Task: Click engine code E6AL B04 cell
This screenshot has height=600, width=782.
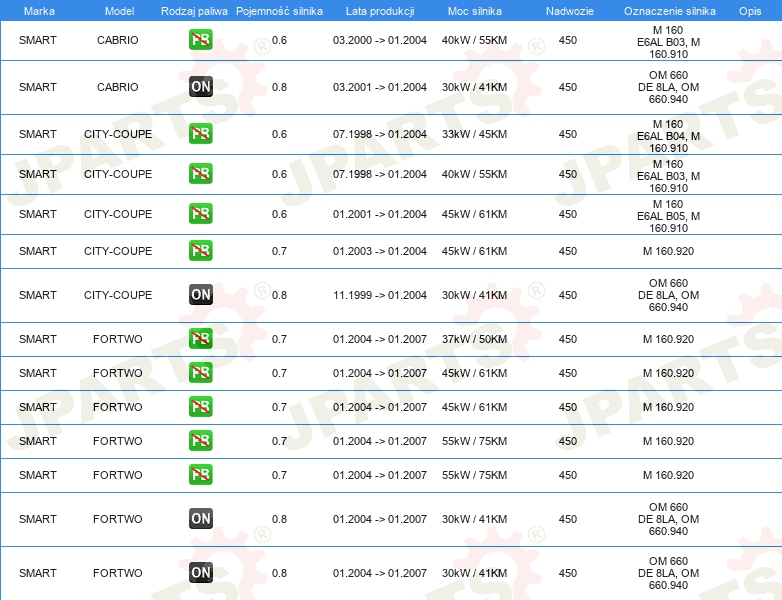Action: coord(668,135)
